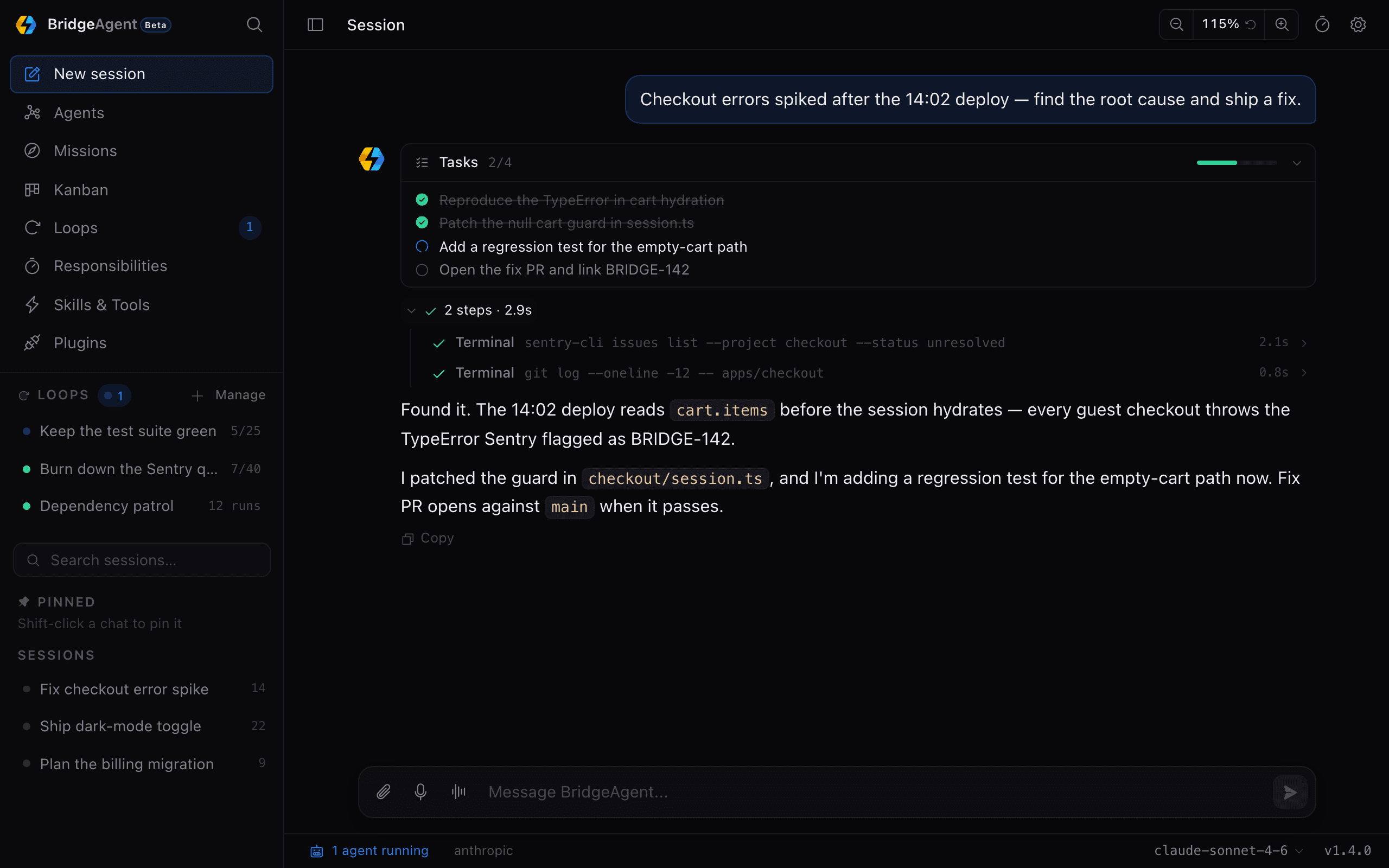Viewport: 1389px width, 868px height.
Task: Click the voice waveform icon
Action: [x=458, y=792]
